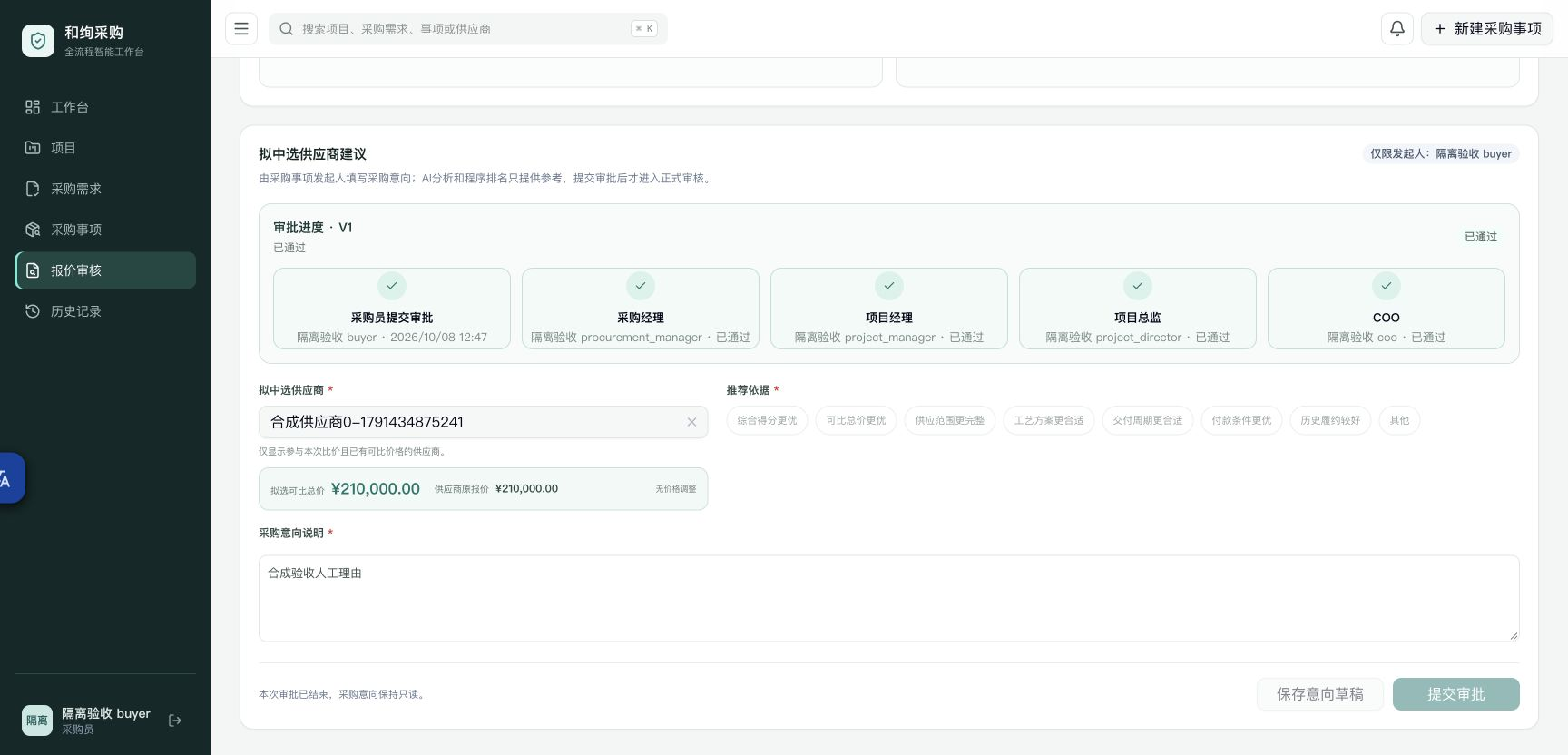This screenshot has width=1568, height=755.
Task: Click 报价审核 file icon
Action: tap(33, 270)
